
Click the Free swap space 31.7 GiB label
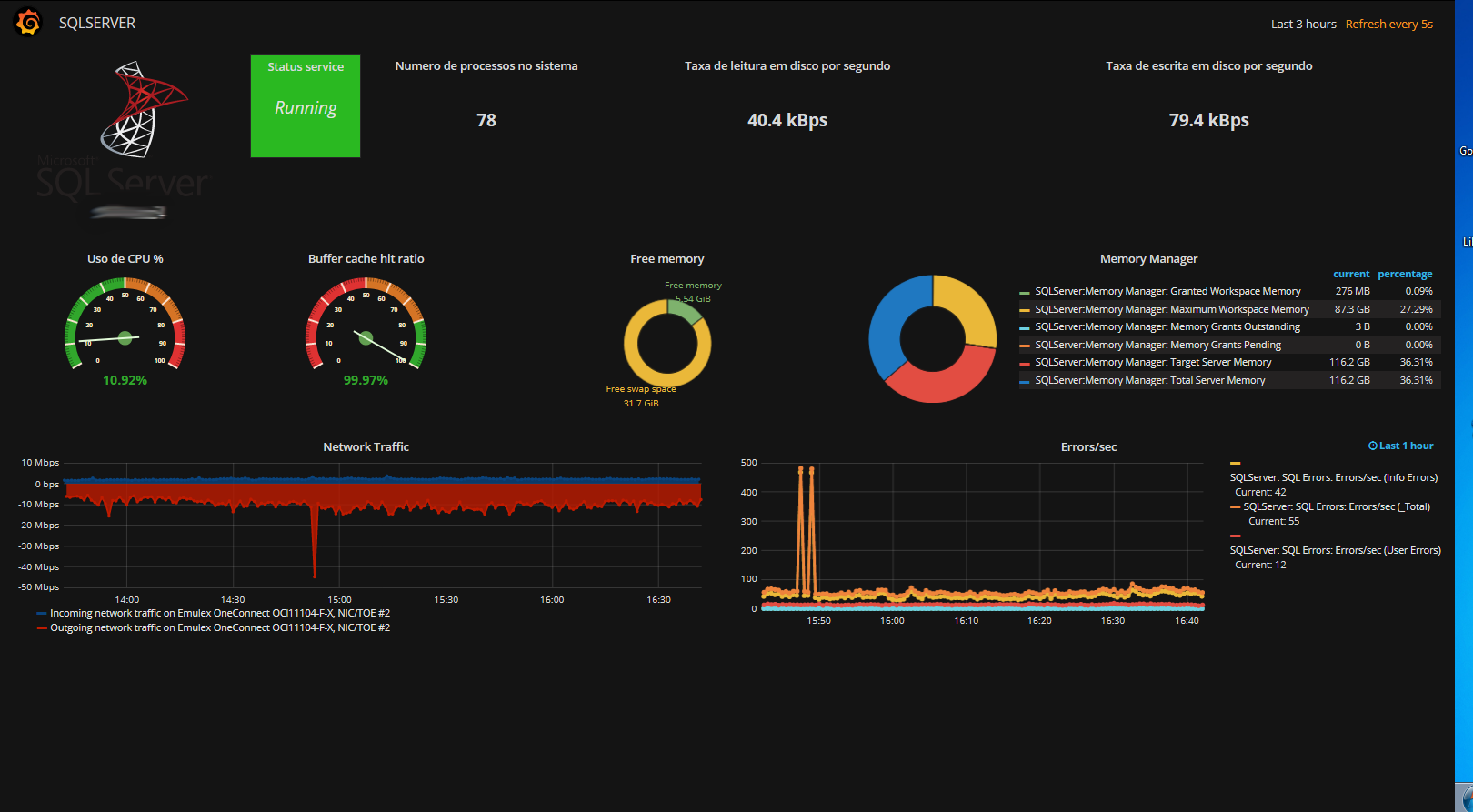tap(641, 396)
